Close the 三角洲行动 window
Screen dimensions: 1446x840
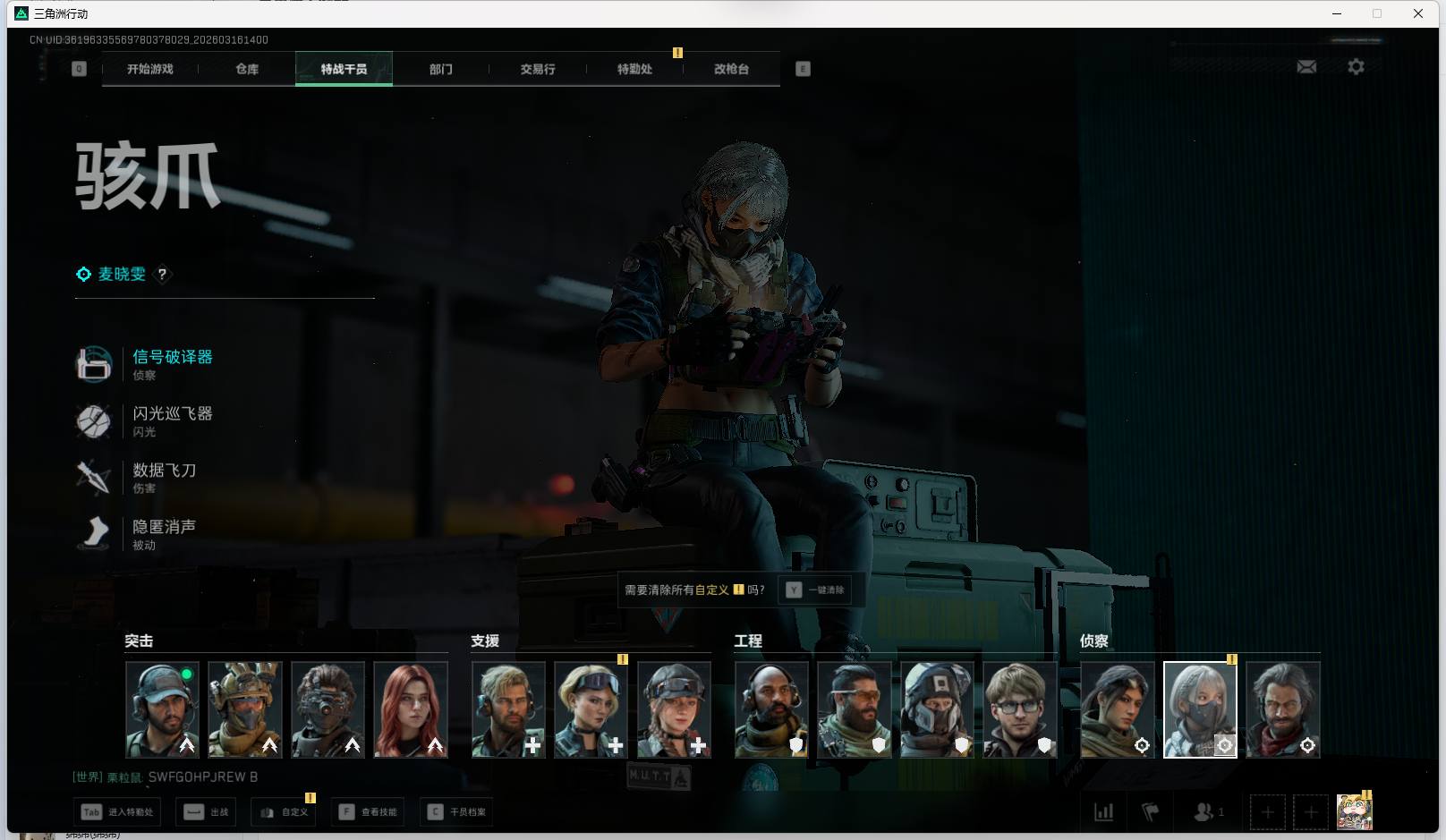point(1418,13)
